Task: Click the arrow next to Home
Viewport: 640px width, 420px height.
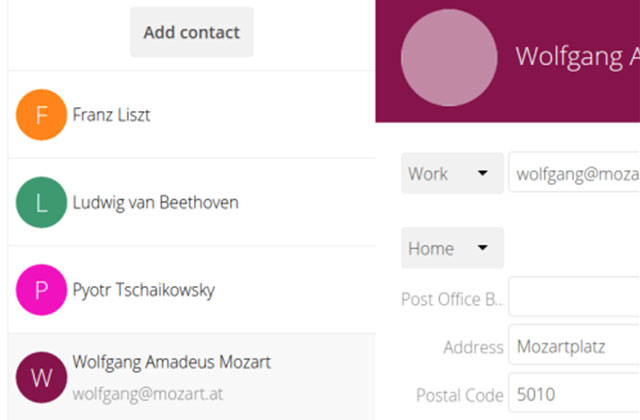Action: pyautogui.click(x=483, y=248)
